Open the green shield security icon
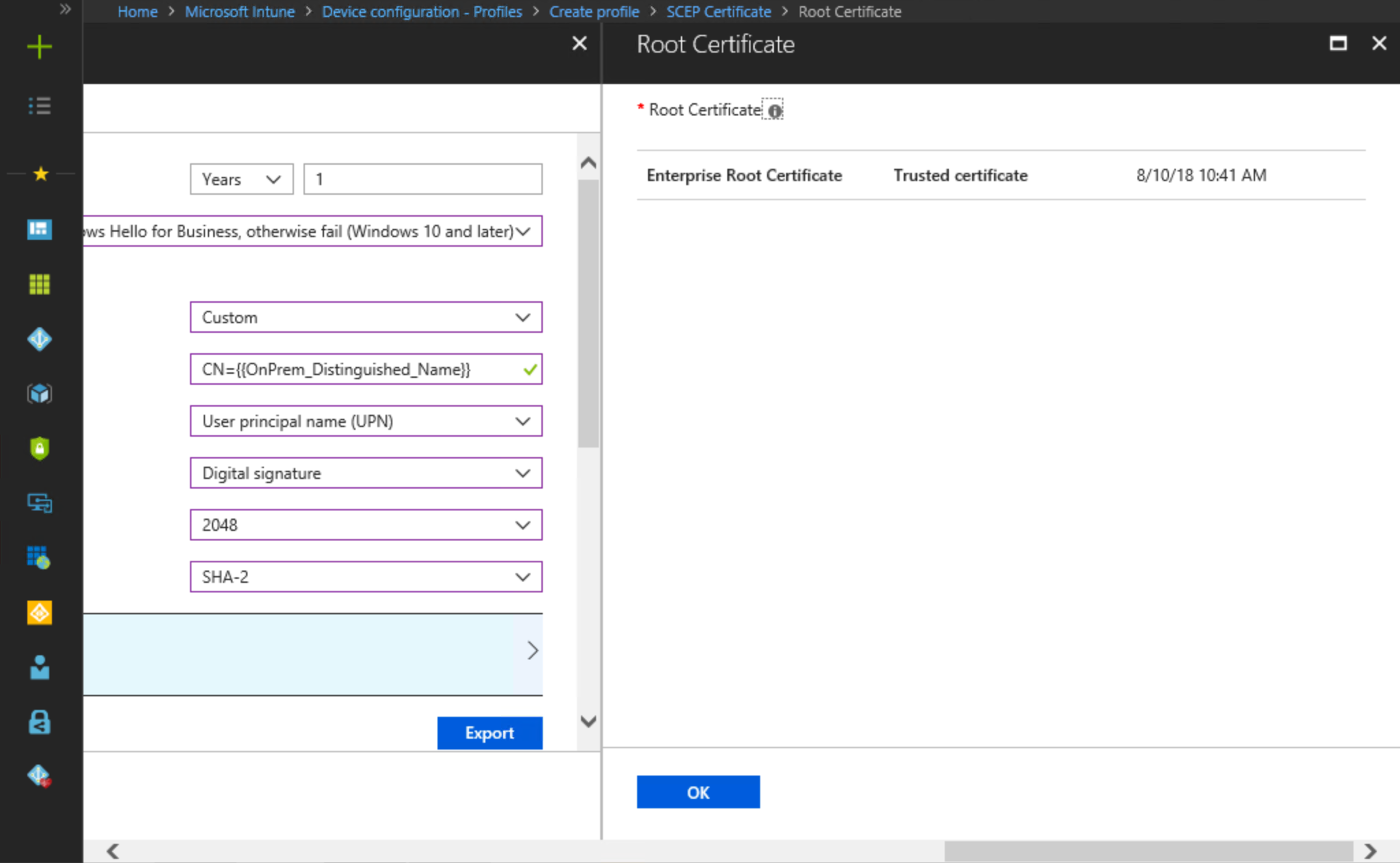 click(x=40, y=448)
